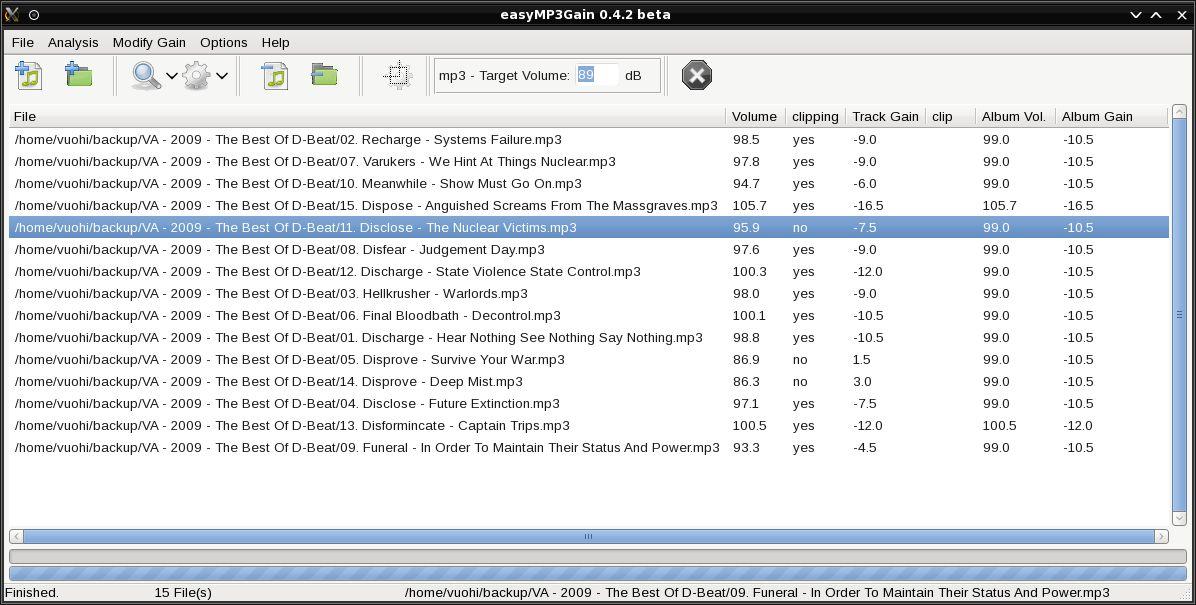Click the selection crosshair toolbar icon
The height and width of the screenshot is (605, 1196).
tap(397, 76)
